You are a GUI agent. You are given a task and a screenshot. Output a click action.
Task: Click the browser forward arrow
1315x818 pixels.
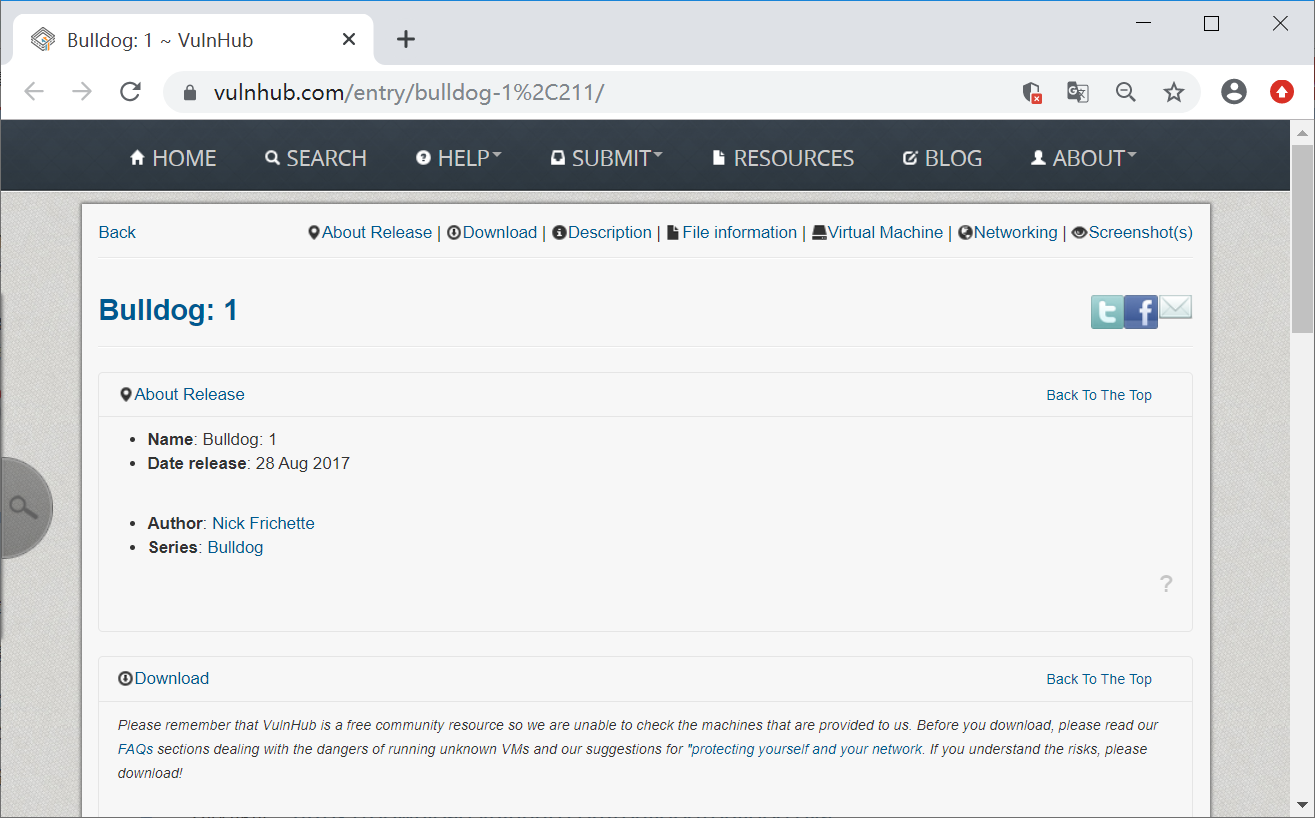82,92
